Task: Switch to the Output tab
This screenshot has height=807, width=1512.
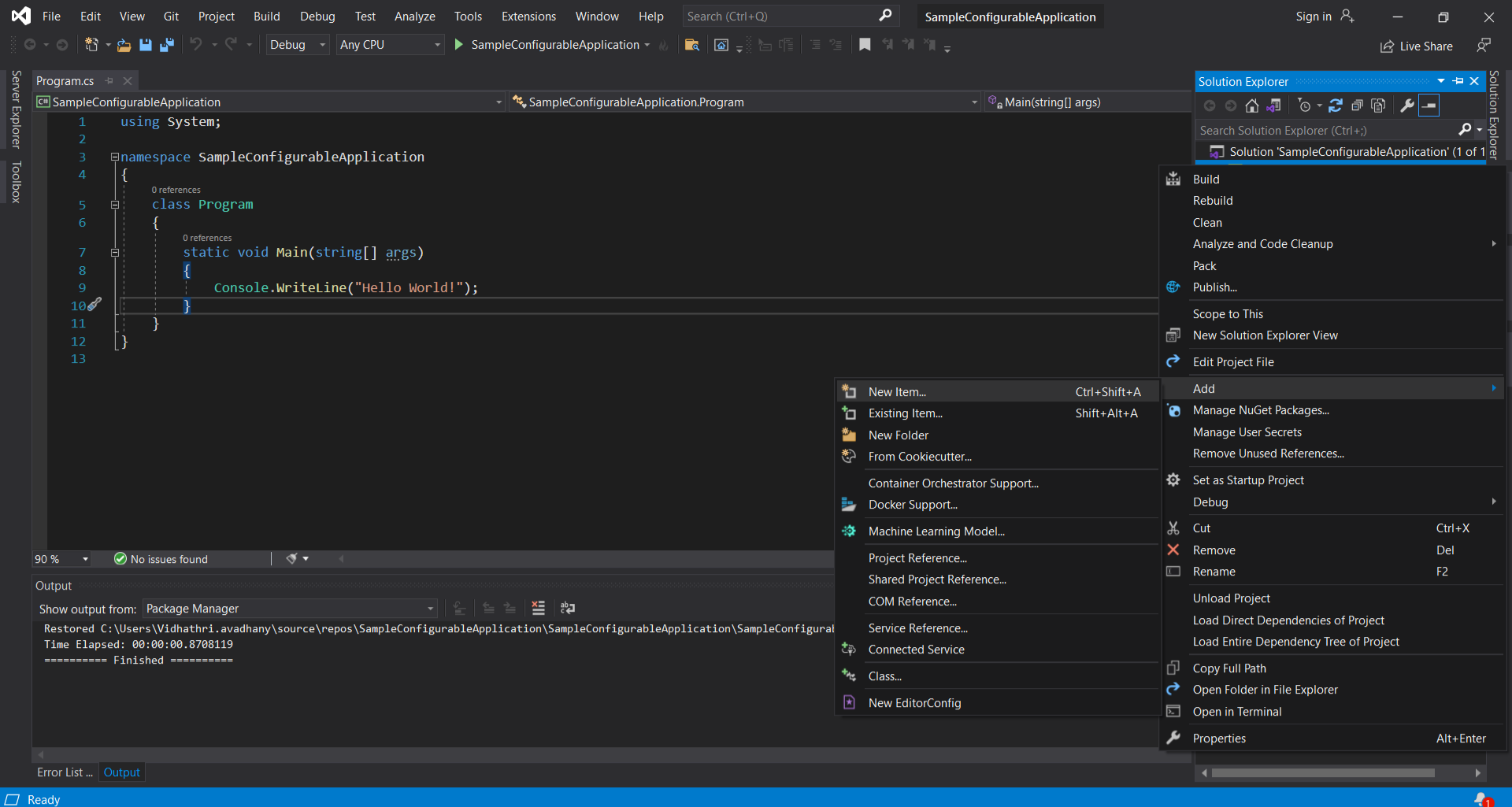Action: pyautogui.click(x=121, y=772)
